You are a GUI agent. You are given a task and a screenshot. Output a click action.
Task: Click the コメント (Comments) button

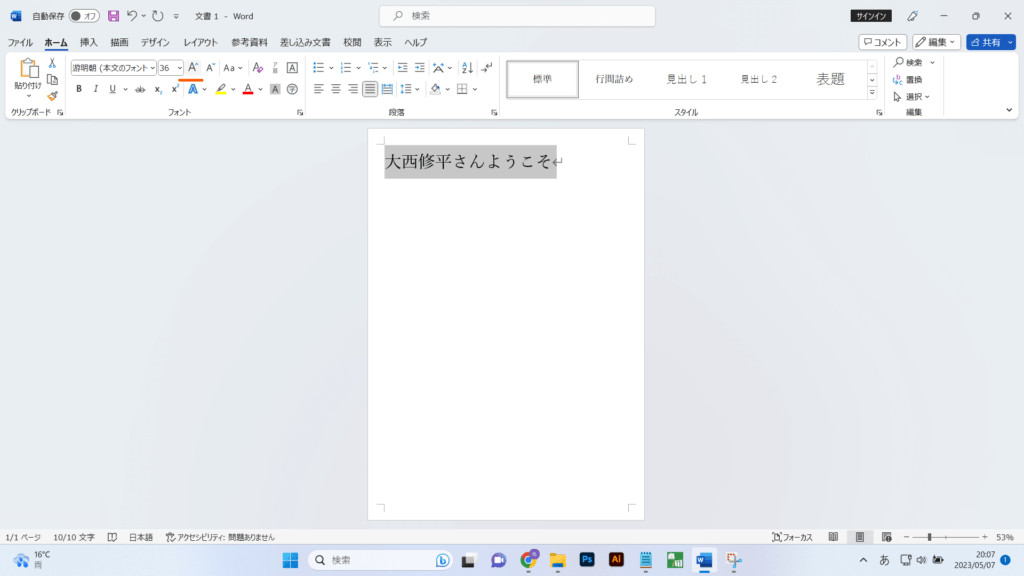pos(882,42)
